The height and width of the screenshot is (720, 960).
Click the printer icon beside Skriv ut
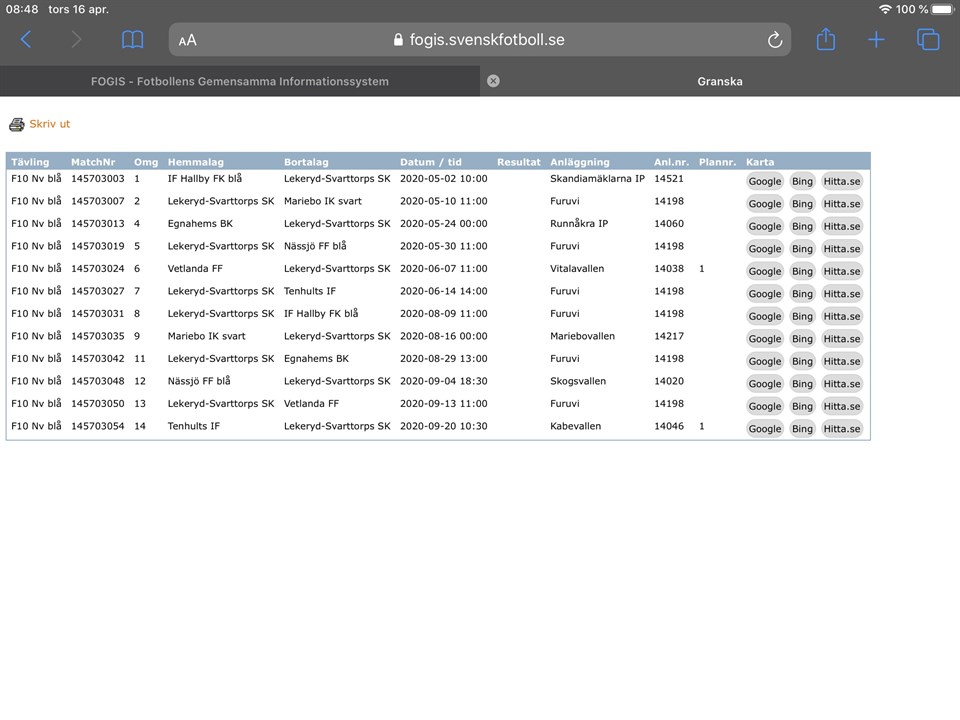click(16, 125)
